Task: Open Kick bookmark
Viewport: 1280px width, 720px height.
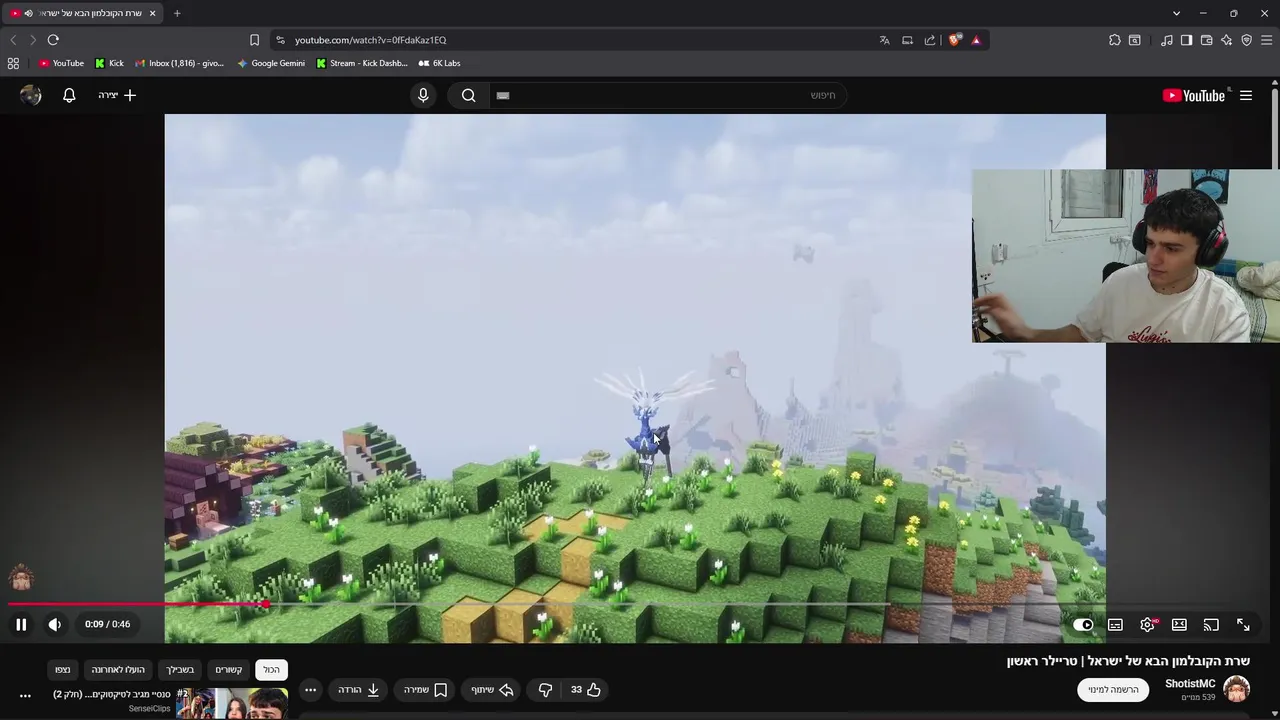Action: coord(109,63)
